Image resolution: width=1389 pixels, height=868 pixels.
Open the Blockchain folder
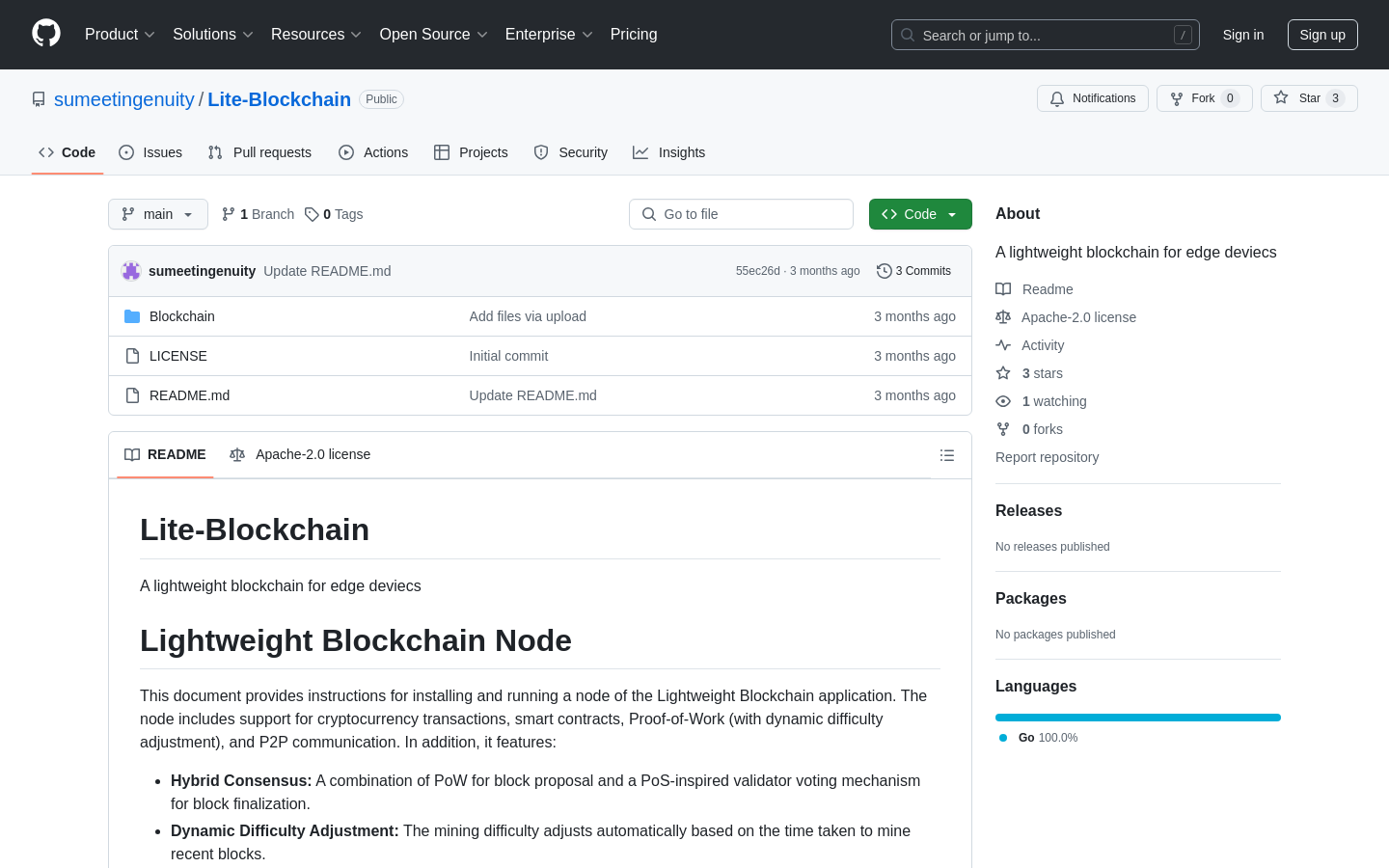click(x=182, y=316)
